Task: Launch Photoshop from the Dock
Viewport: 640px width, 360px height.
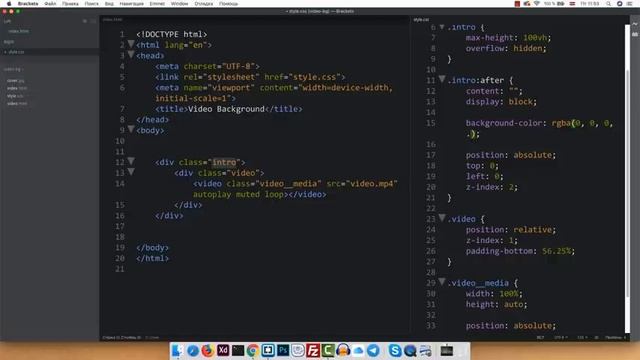Action: coord(282,350)
